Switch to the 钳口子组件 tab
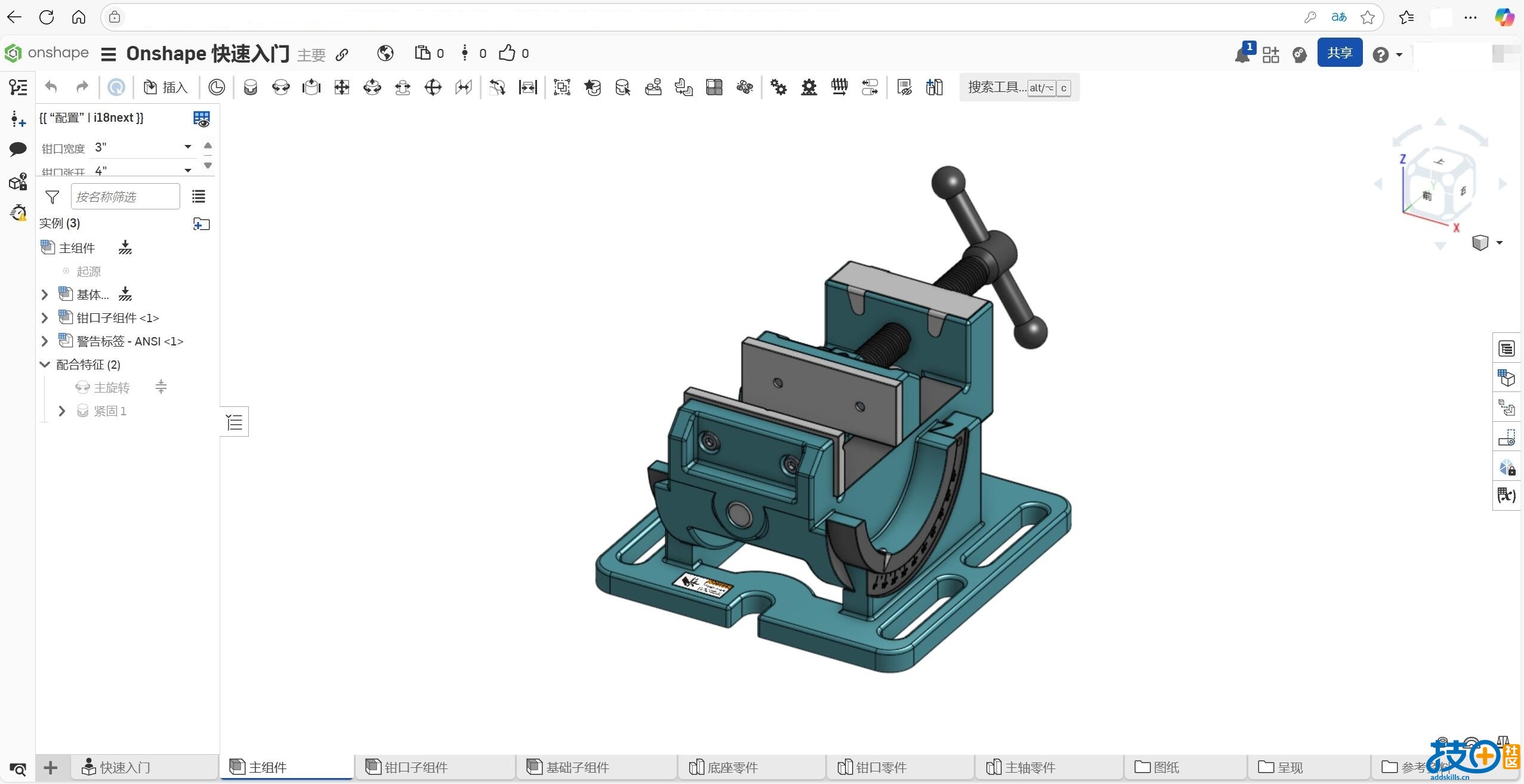 coord(416,767)
